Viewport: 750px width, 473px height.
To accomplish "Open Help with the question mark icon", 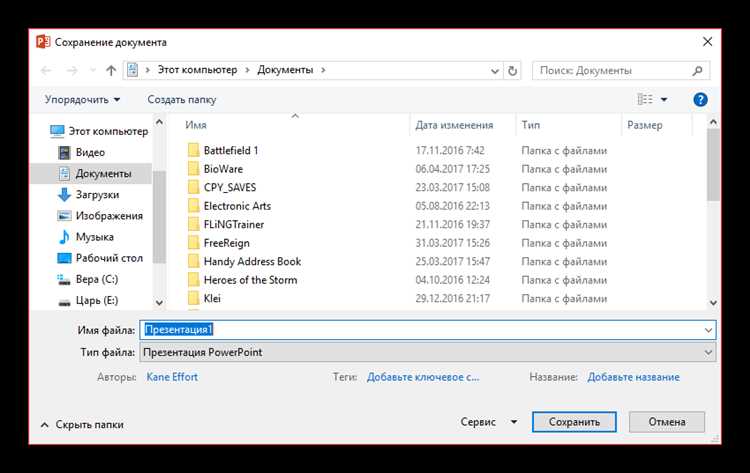I will pyautogui.click(x=700, y=99).
